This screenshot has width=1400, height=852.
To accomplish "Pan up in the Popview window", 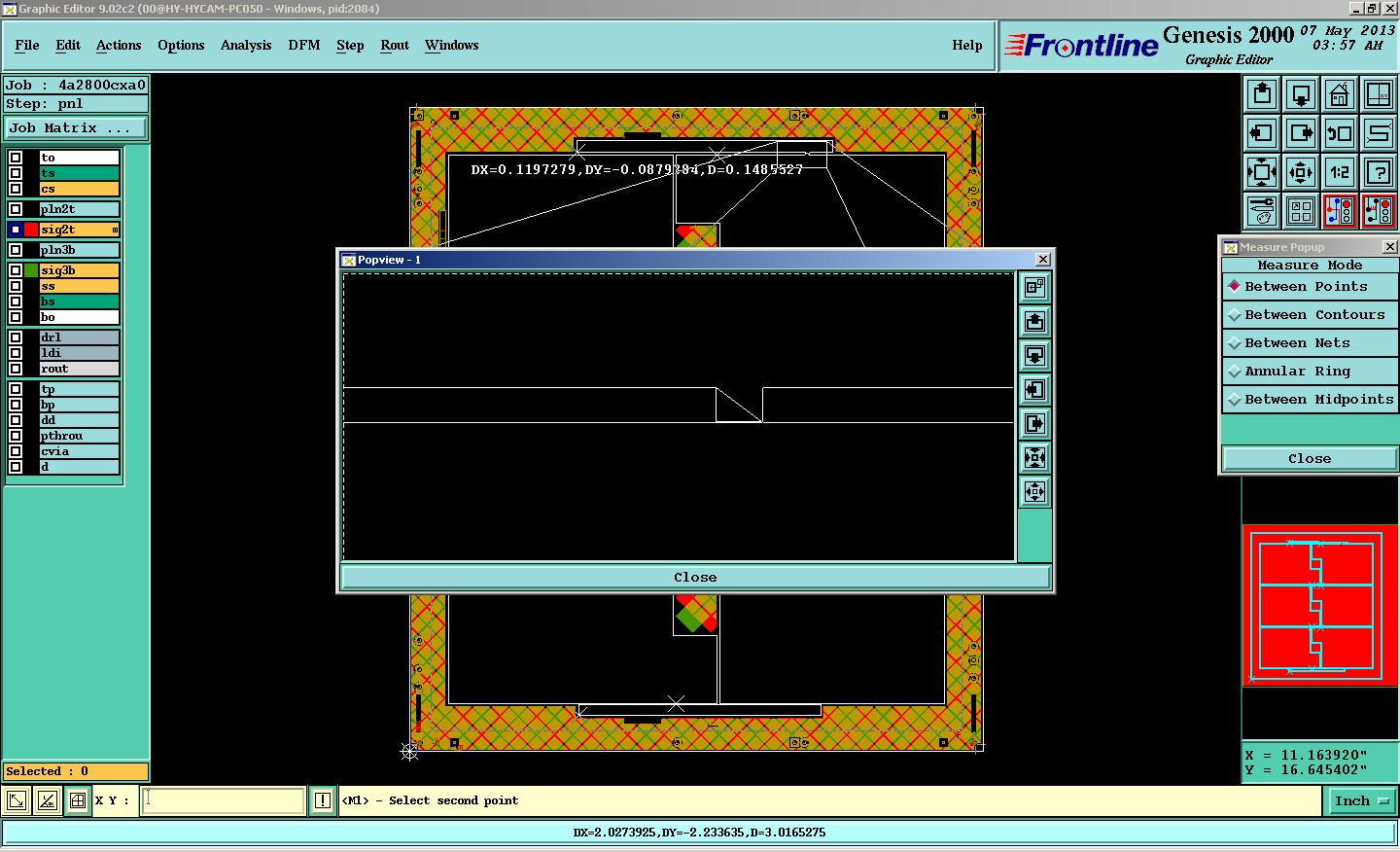I will pos(1034,321).
